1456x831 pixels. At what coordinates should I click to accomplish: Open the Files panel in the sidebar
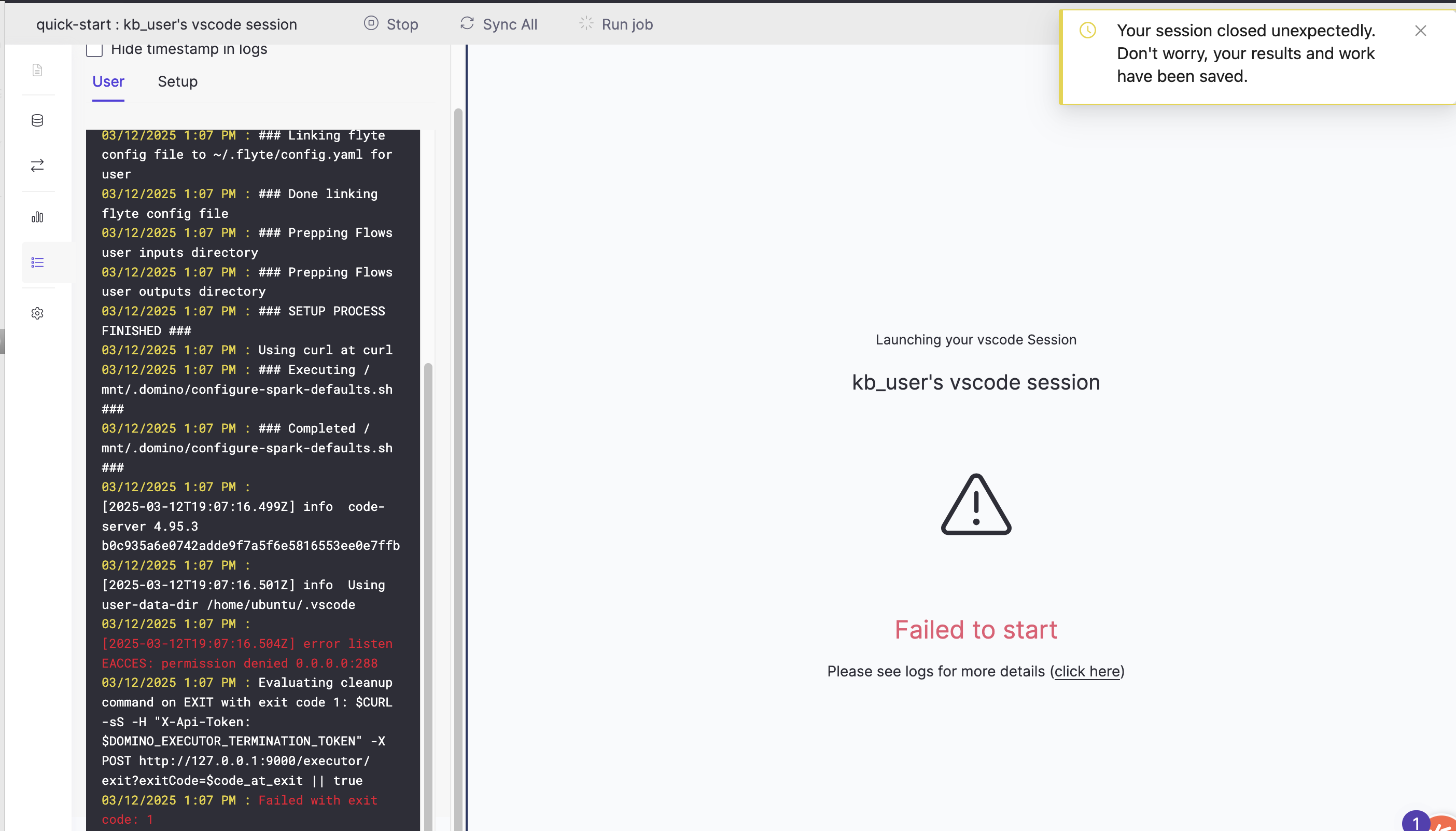click(37, 69)
